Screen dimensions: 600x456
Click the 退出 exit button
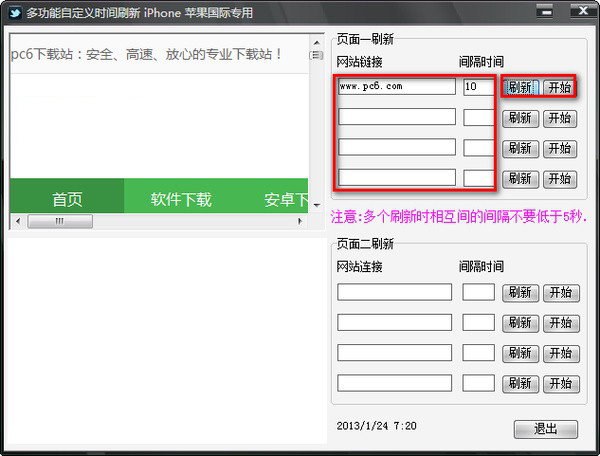[x=546, y=429]
